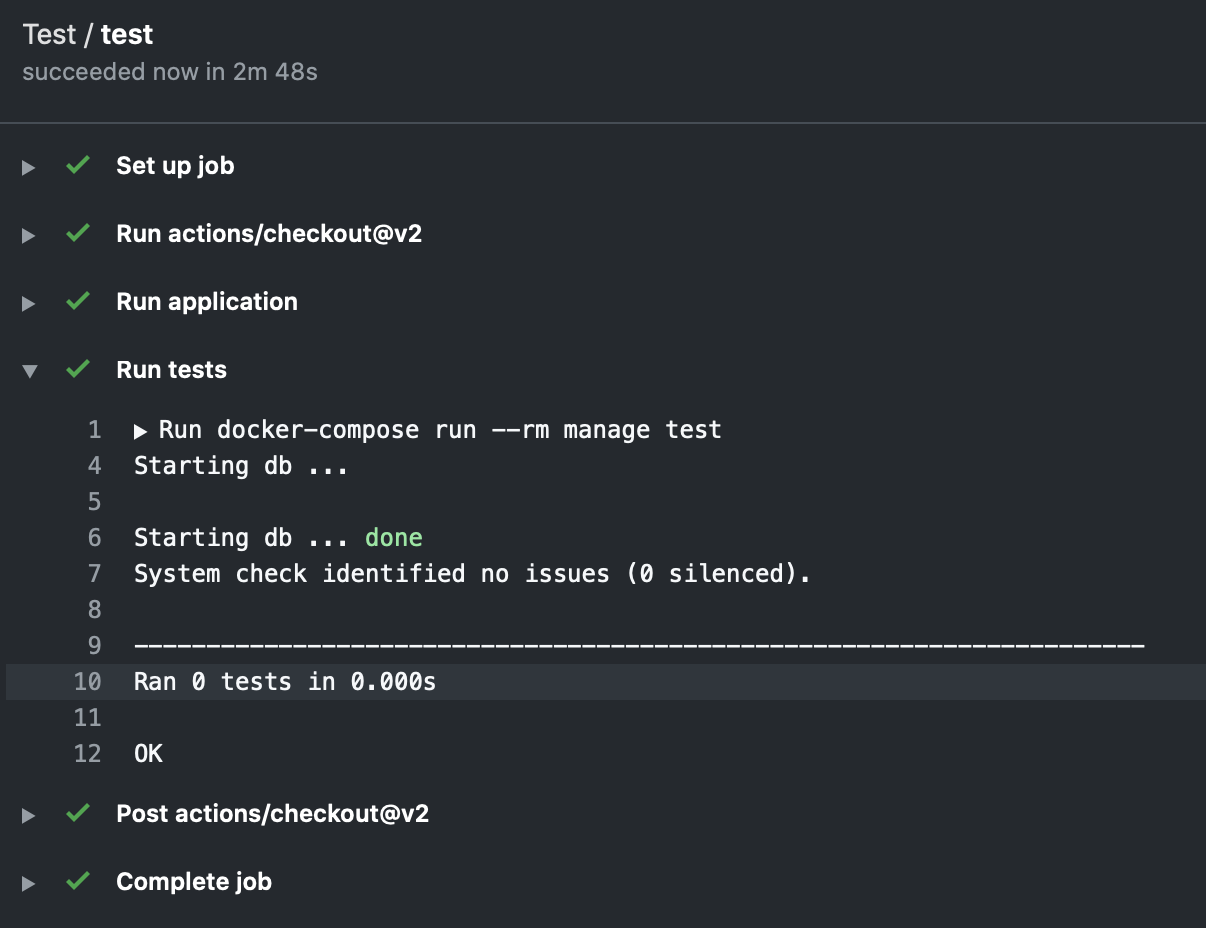Click the 'succeeded now in 2m 48s' status
The image size is (1206, 928).
pos(170,72)
